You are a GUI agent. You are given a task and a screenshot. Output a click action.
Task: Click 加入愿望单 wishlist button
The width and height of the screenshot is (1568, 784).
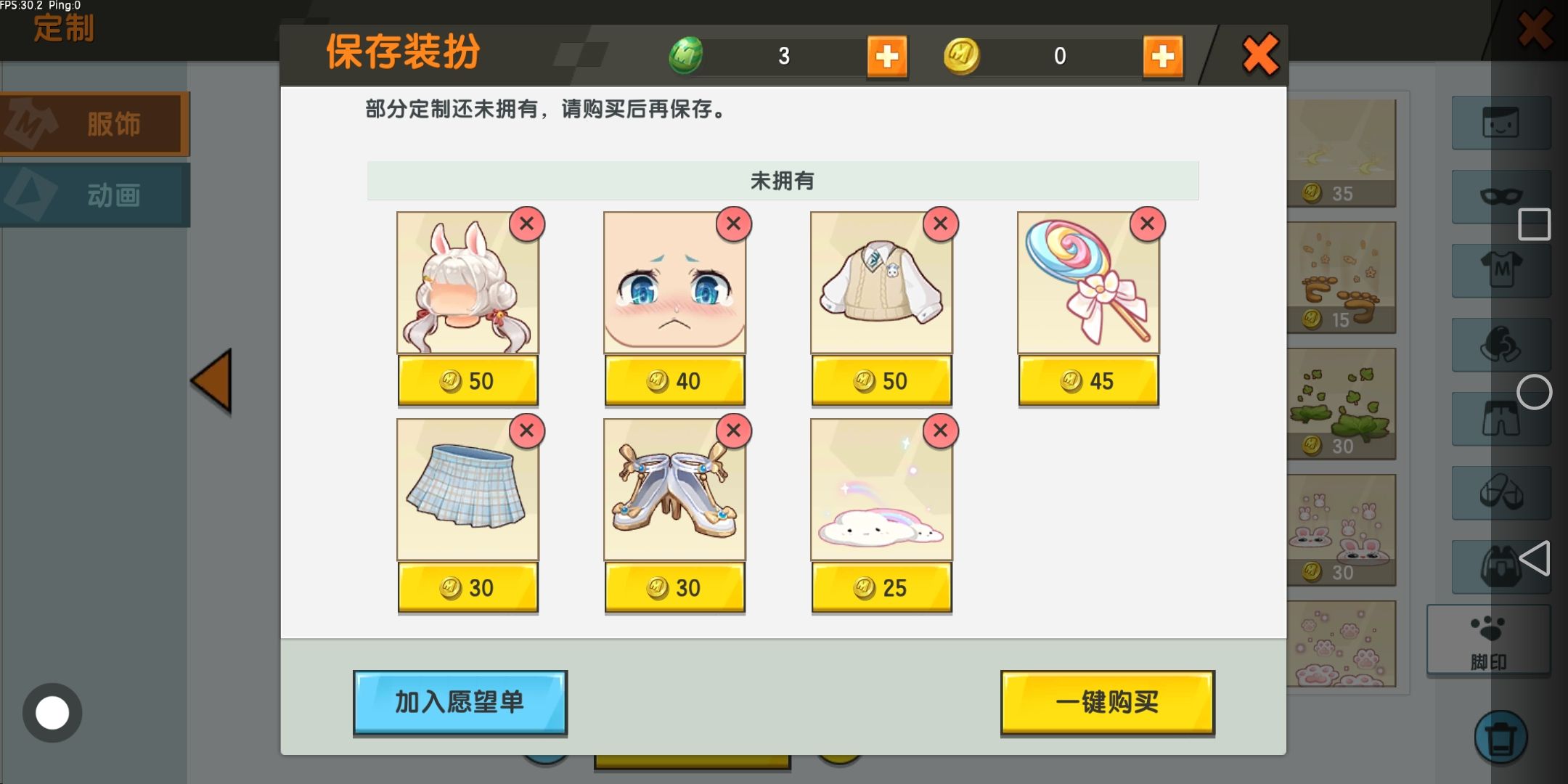pyautogui.click(x=460, y=702)
